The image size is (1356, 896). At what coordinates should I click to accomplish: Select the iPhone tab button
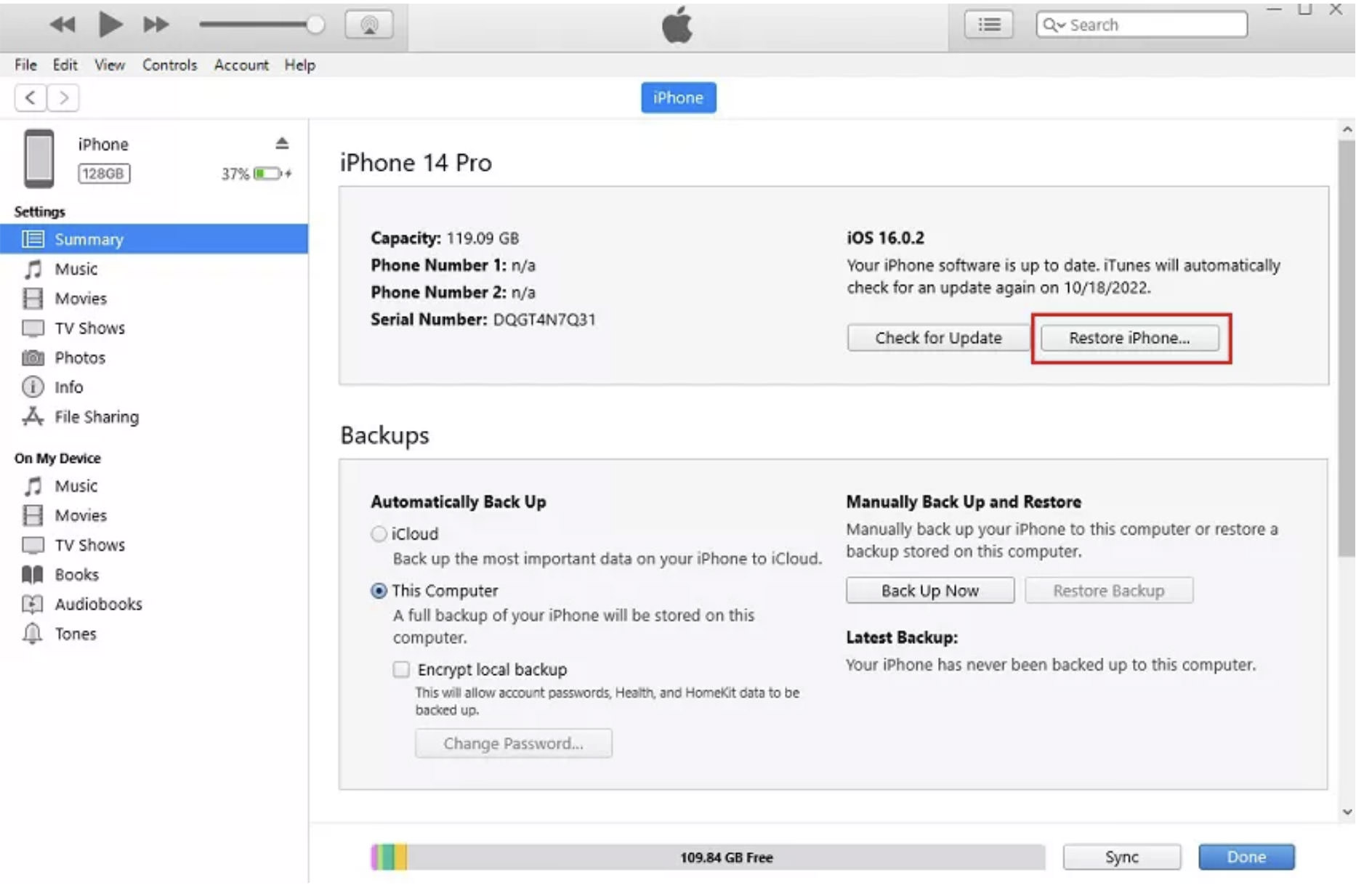point(678,97)
